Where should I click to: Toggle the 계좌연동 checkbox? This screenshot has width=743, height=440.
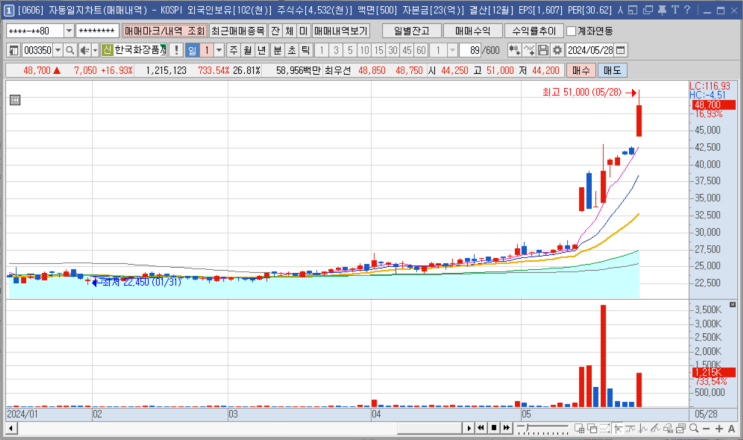click(571, 31)
